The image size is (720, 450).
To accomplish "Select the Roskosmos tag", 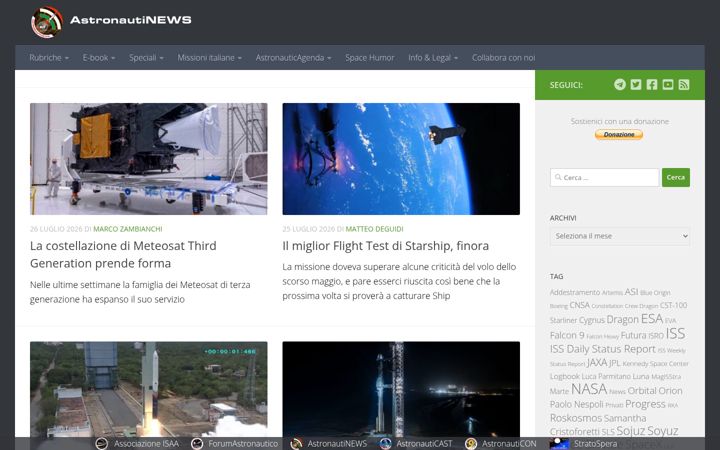I will tap(576, 418).
